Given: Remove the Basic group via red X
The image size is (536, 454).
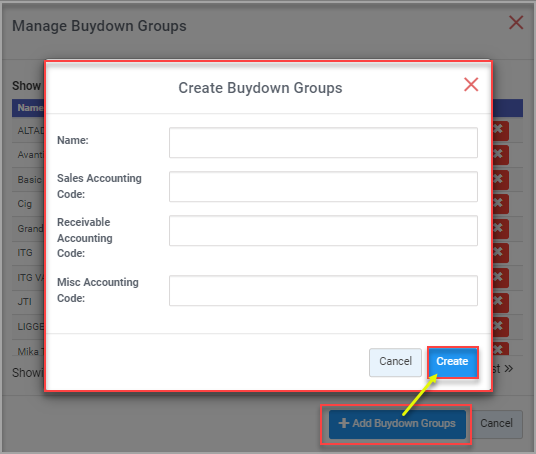Looking at the screenshot, I should 500,179.
